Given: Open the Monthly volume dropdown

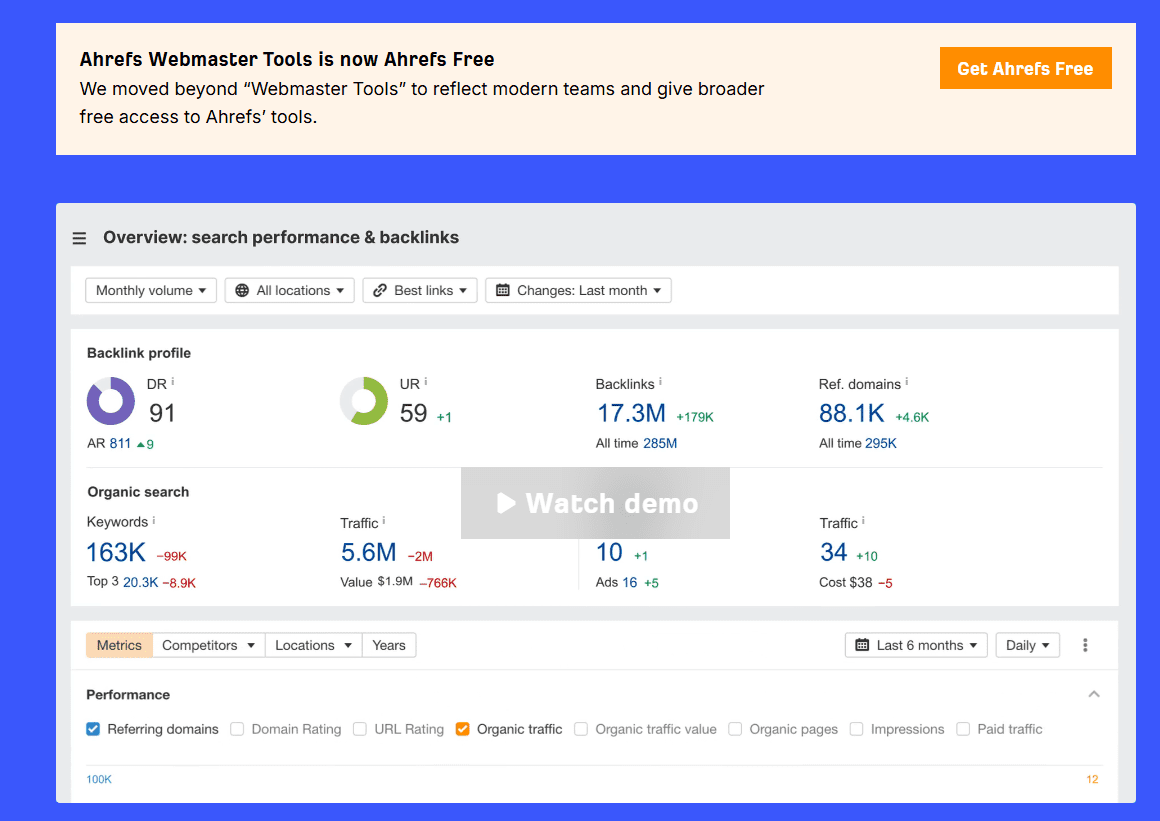Looking at the screenshot, I should (151, 291).
